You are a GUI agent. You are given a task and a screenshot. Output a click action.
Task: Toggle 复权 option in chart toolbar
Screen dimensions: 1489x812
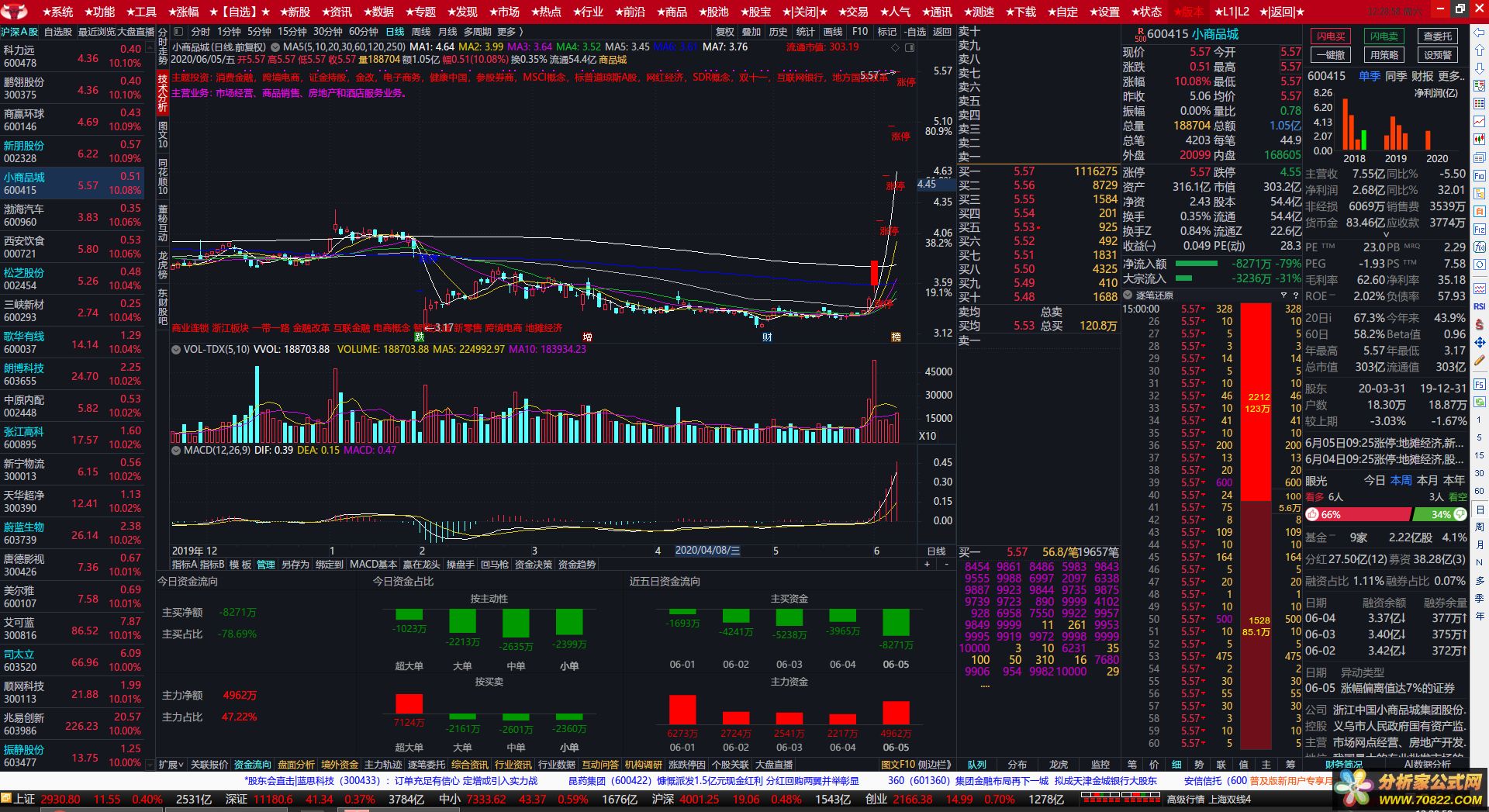724,32
